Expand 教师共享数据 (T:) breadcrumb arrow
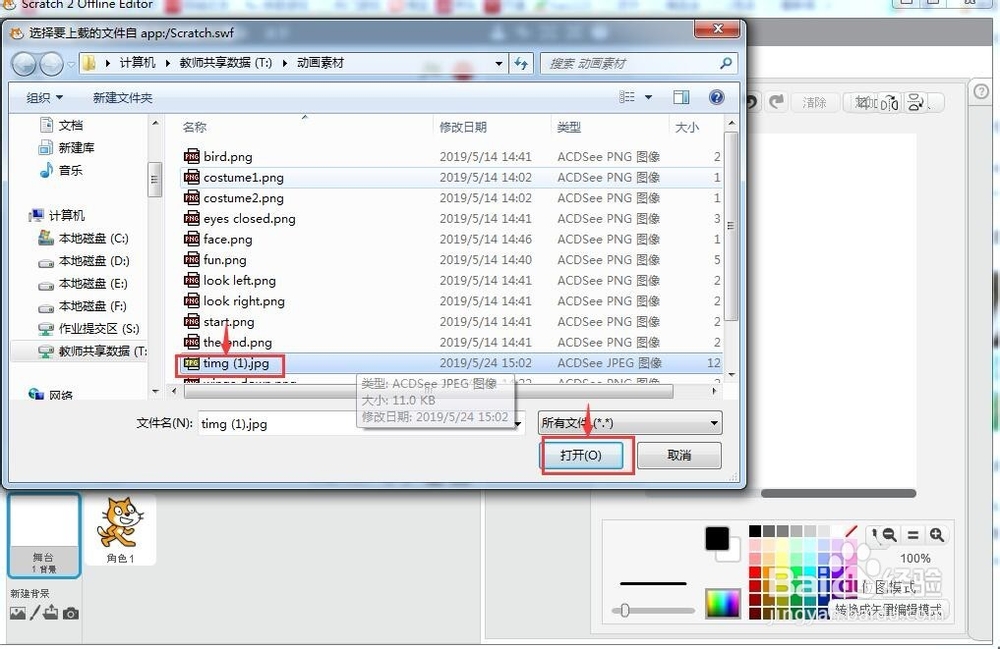 click(x=284, y=63)
